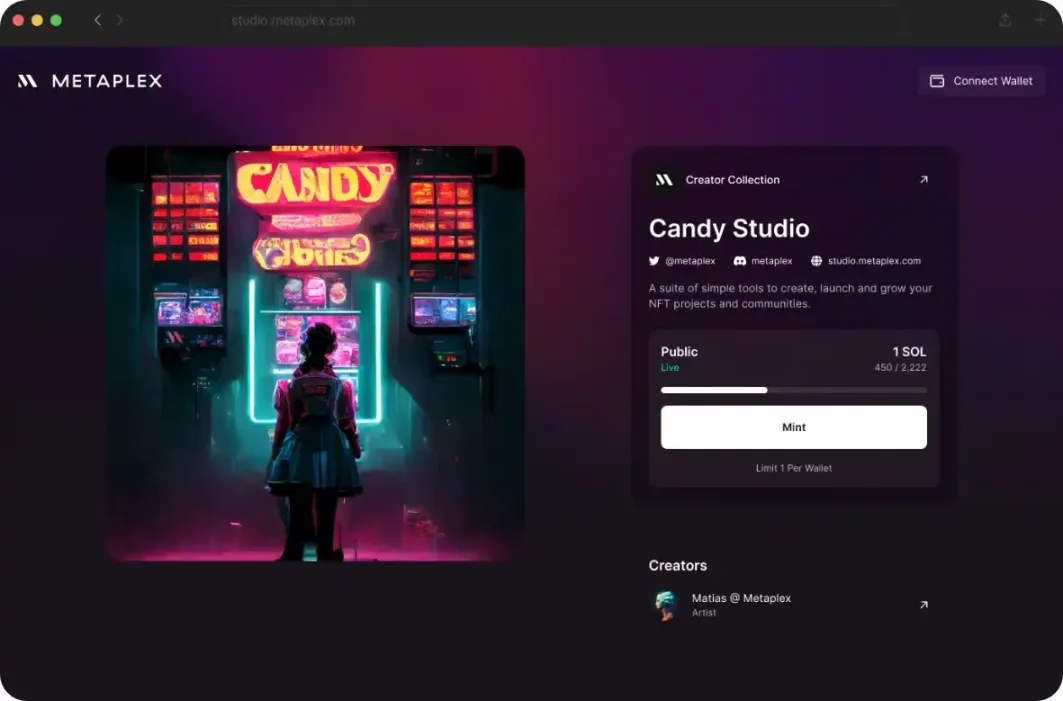
Task: Click the Metaplex logo in header
Action: pos(90,81)
